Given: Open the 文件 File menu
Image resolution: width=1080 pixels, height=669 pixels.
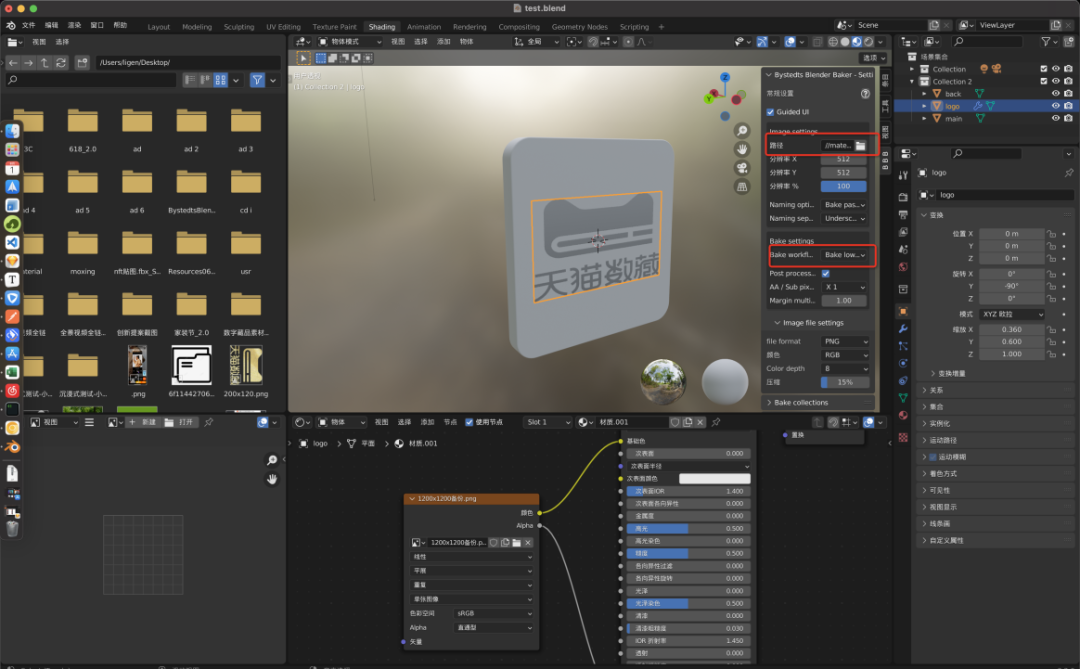Looking at the screenshot, I should (29, 25).
